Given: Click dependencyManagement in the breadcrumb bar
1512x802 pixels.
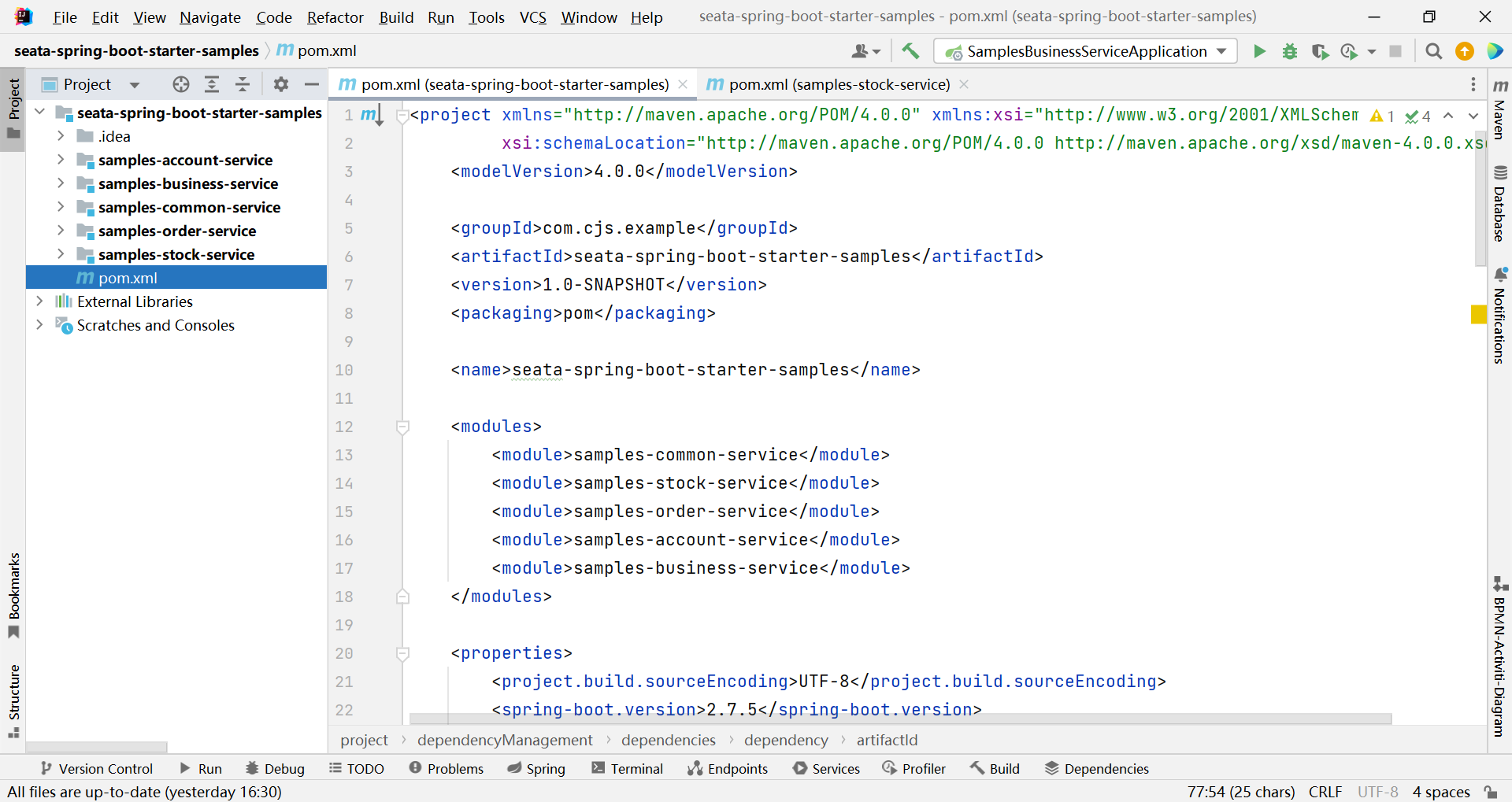Looking at the screenshot, I should pos(505,740).
